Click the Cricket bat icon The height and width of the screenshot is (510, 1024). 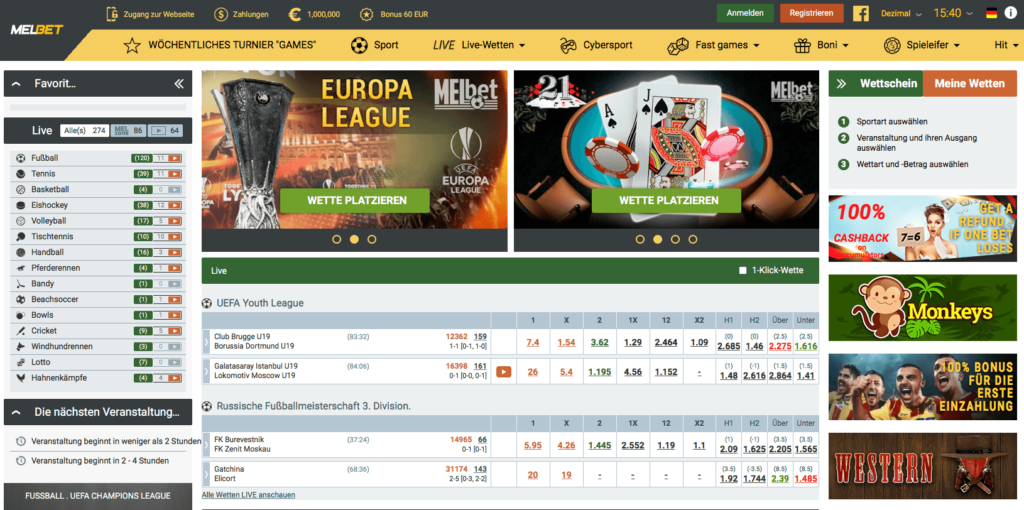20,330
